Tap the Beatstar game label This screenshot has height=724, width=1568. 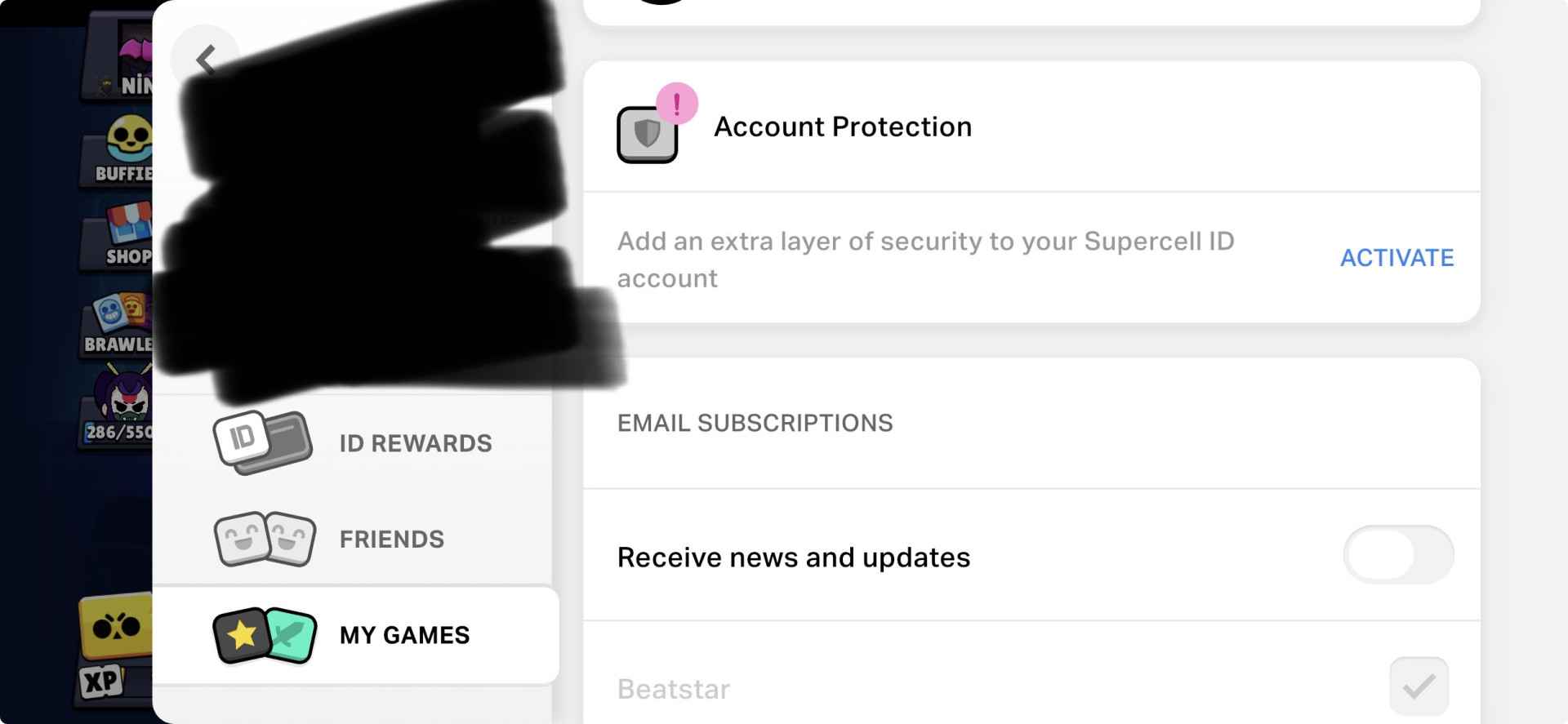click(674, 690)
